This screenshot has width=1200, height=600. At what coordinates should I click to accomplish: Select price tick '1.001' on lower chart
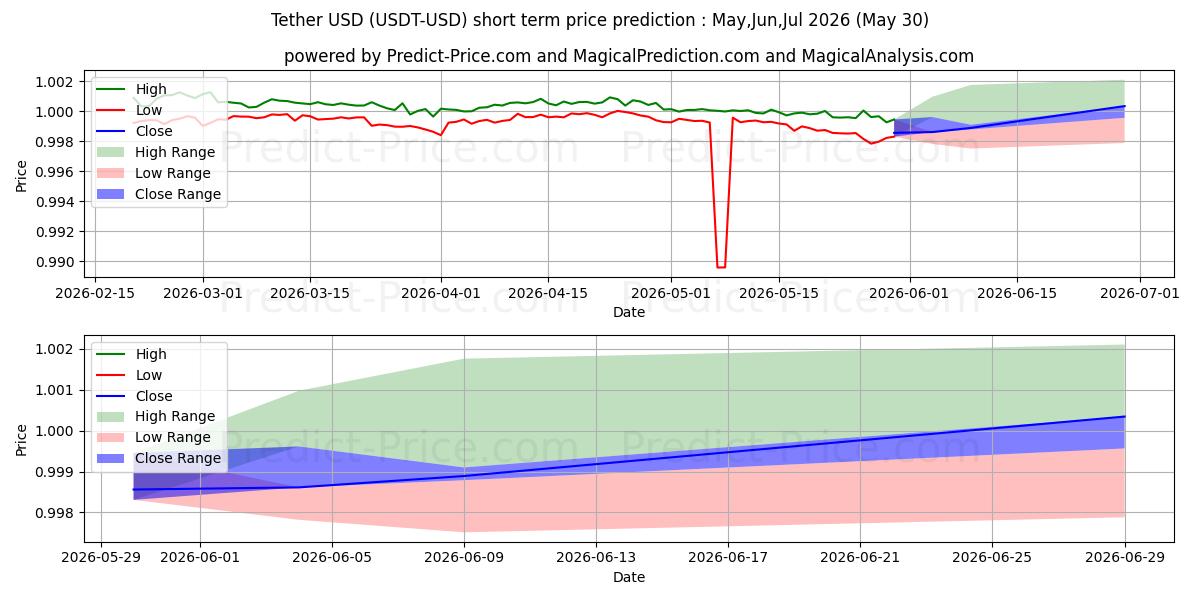tap(57, 390)
